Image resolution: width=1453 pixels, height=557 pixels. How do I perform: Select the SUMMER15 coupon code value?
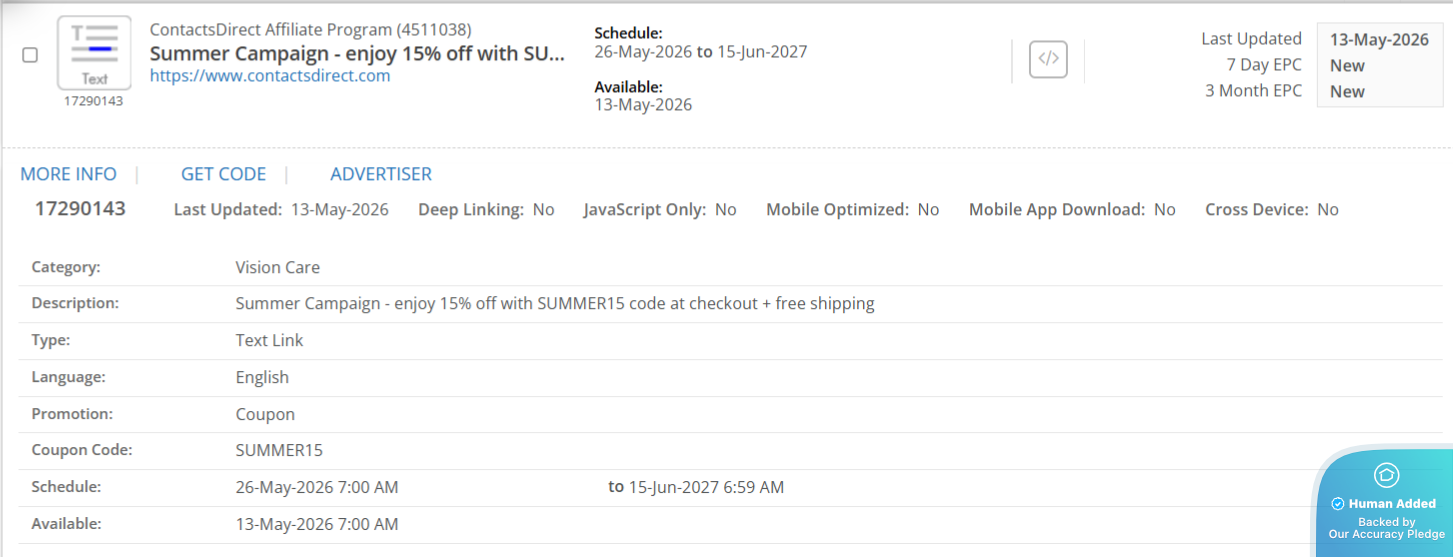pyautogui.click(x=279, y=450)
